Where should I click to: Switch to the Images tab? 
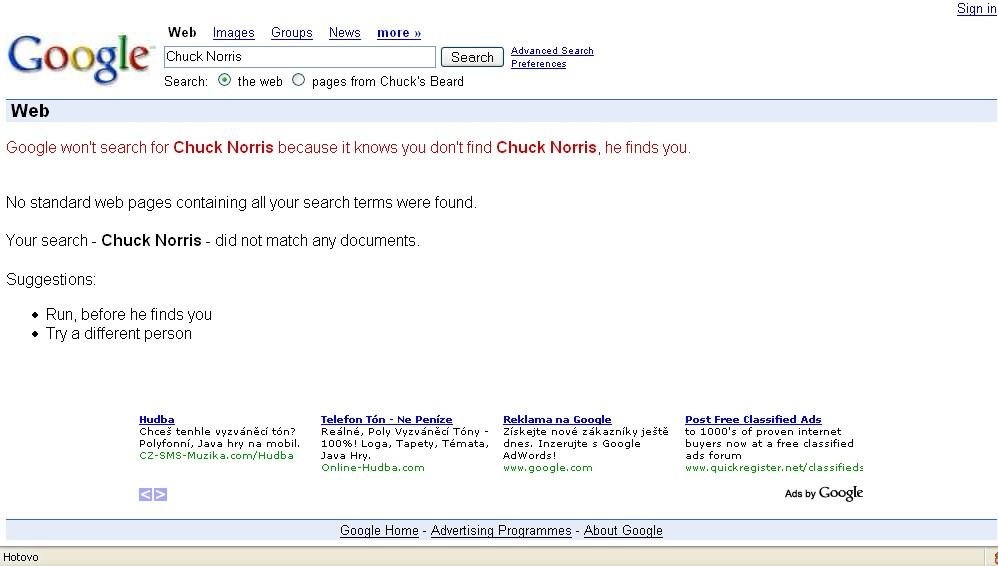pos(233,33)
